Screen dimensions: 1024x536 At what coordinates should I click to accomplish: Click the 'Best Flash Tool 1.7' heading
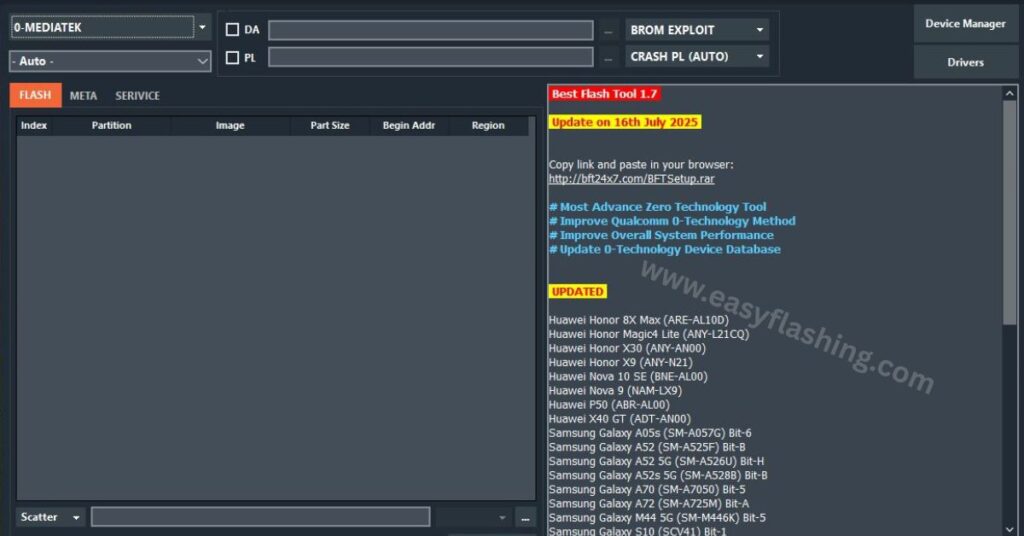tap(604, 94)
